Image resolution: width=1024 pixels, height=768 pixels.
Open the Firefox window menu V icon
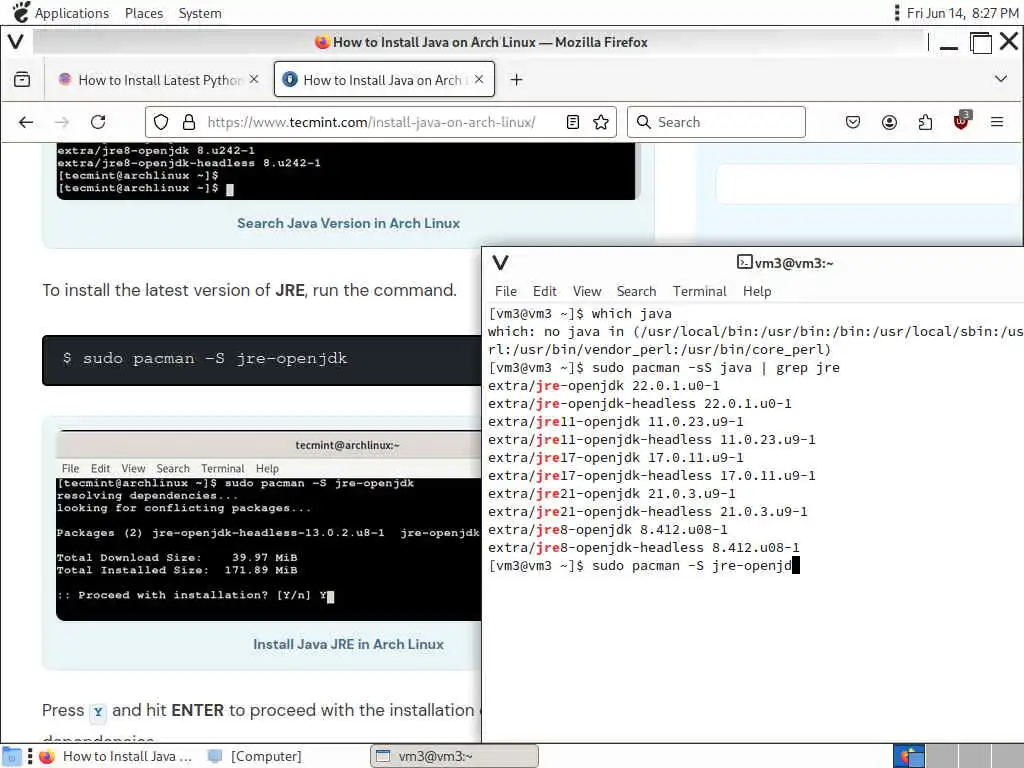tap(16, 42)
